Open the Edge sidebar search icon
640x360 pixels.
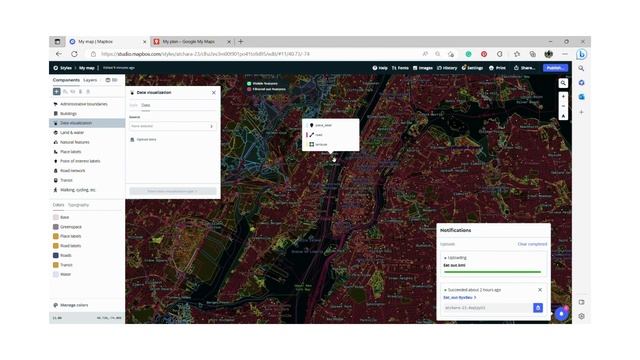581,69
